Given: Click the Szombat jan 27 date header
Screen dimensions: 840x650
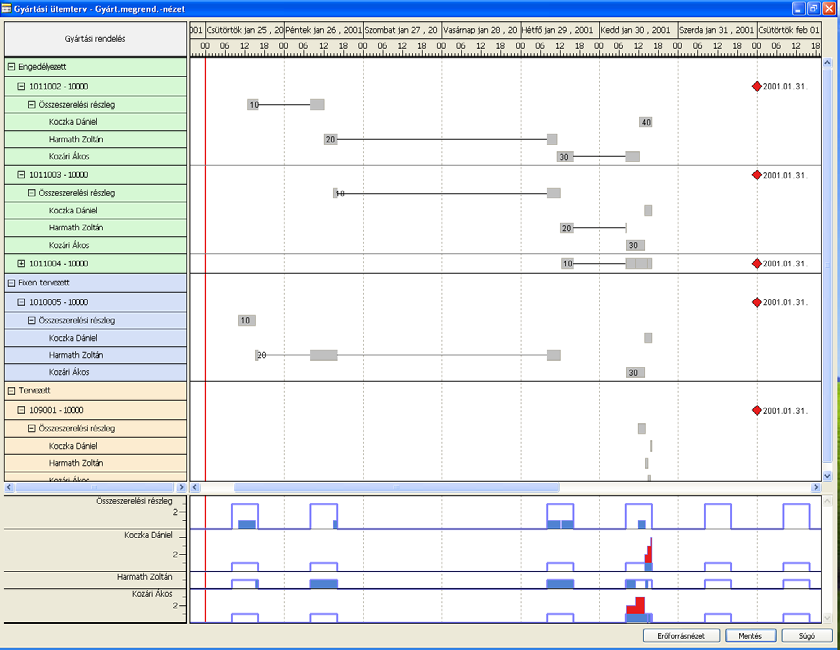Looking at the screenshot, I should [402, 30].
